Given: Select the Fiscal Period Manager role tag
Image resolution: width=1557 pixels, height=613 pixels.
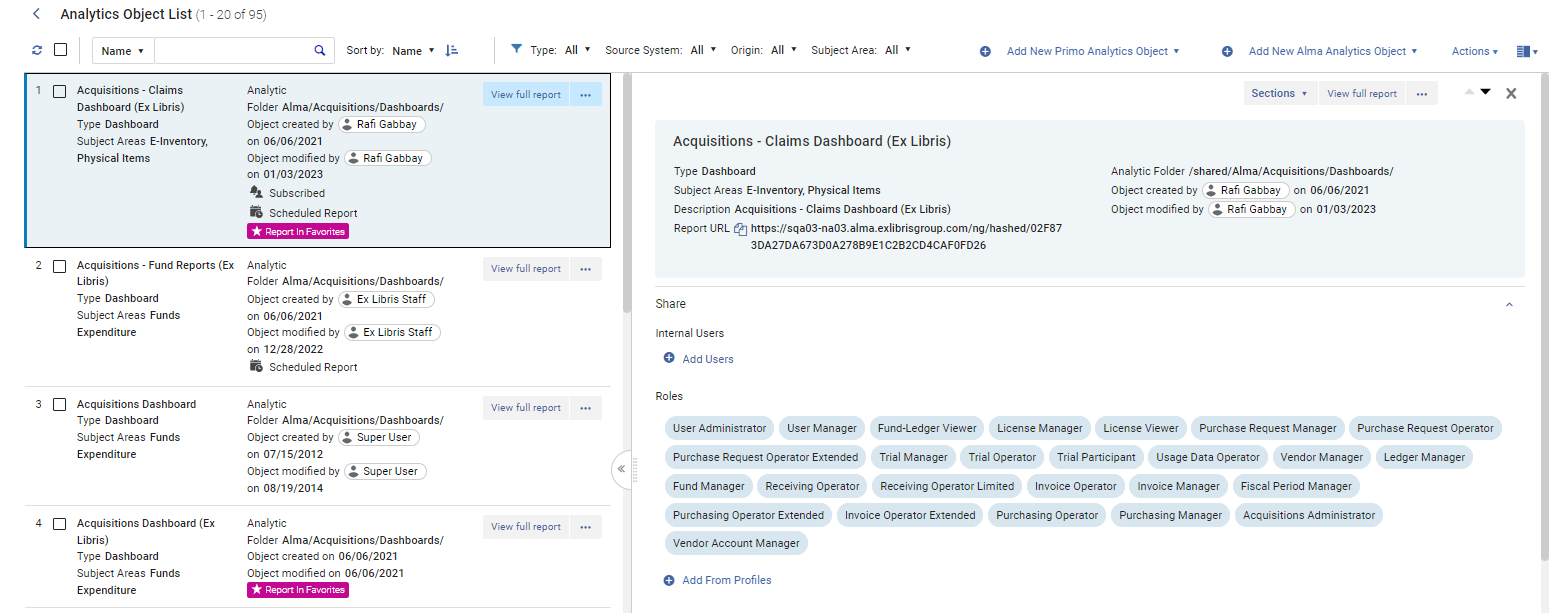Looking at the screenshot, I should pos(1296,486).
